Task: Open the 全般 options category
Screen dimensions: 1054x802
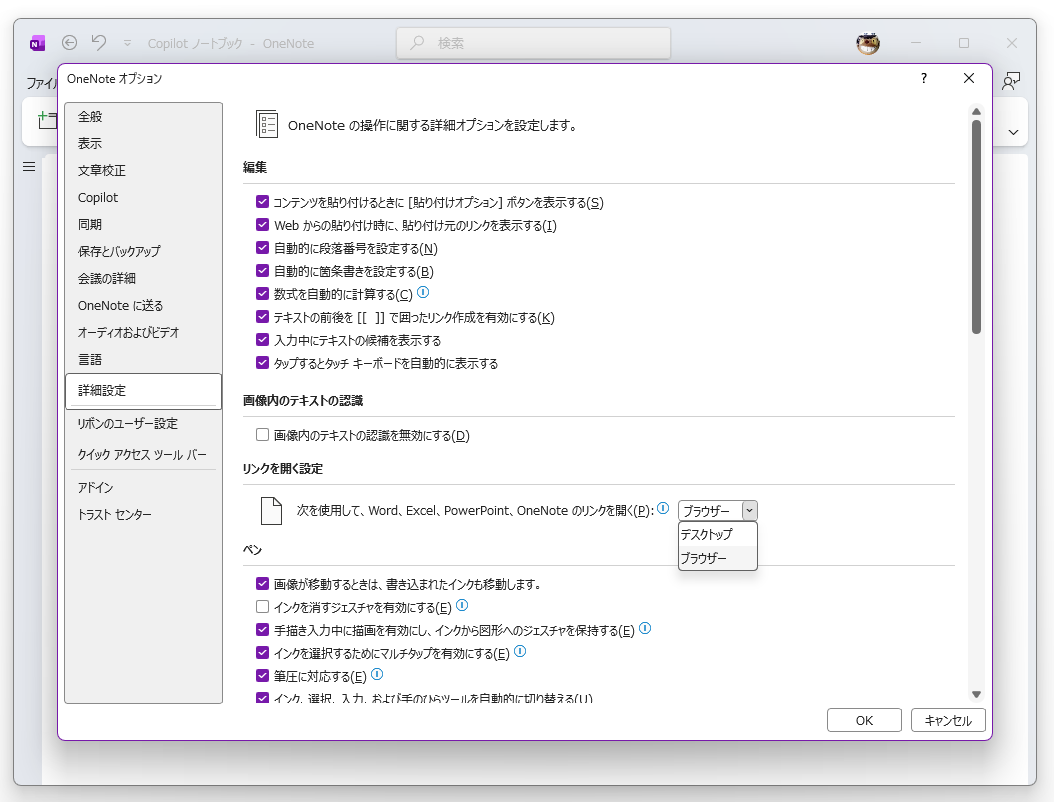Action: (x=143, y=116)
